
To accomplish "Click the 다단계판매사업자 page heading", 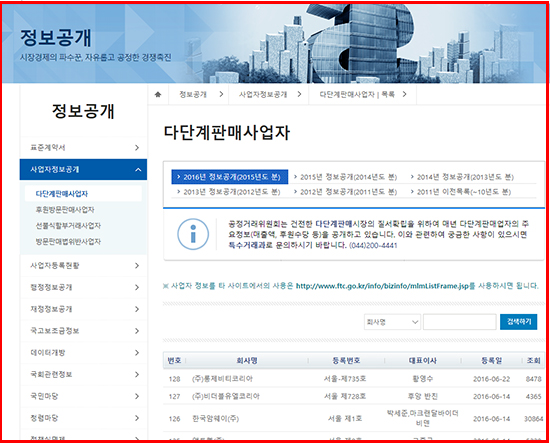I will click(227, 133).
